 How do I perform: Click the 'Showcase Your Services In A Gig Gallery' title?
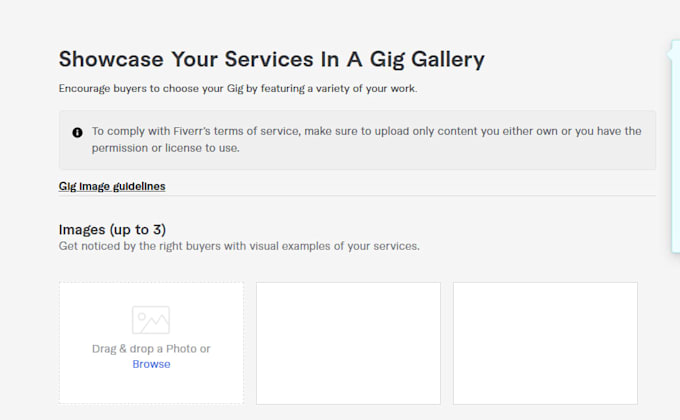pos(271,59)
